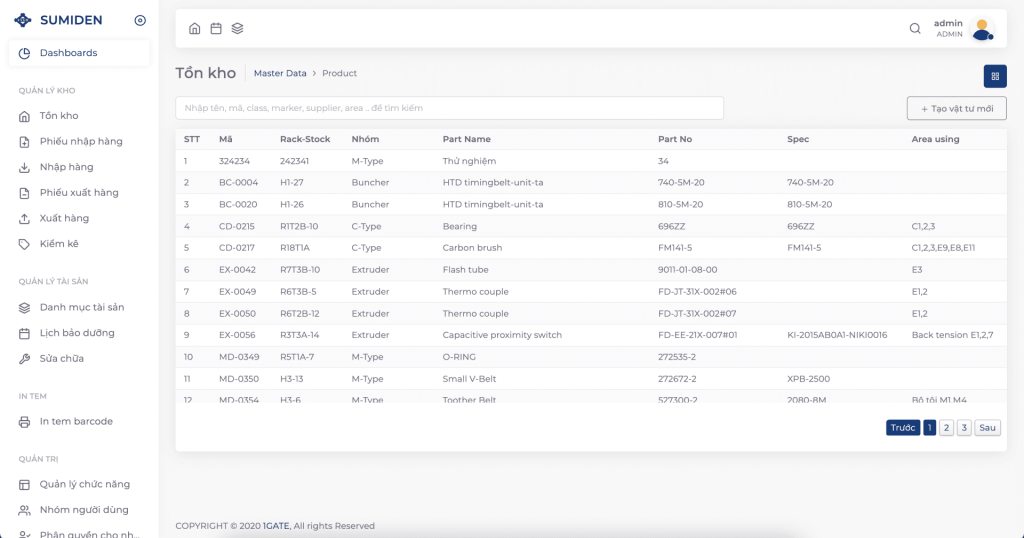Click the SUMIDEN logo icon
The height and width of the screenshot is (538, 1024).
pyautogui.click(x=23, y=20)
